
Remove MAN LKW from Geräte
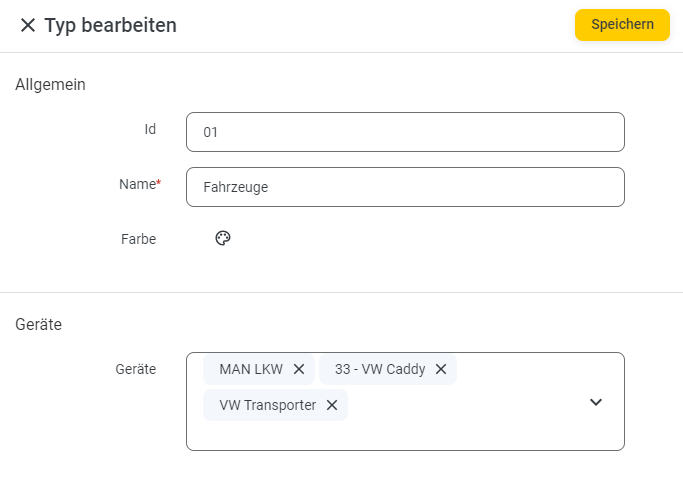pyautogui.click(x=299, y=369)
